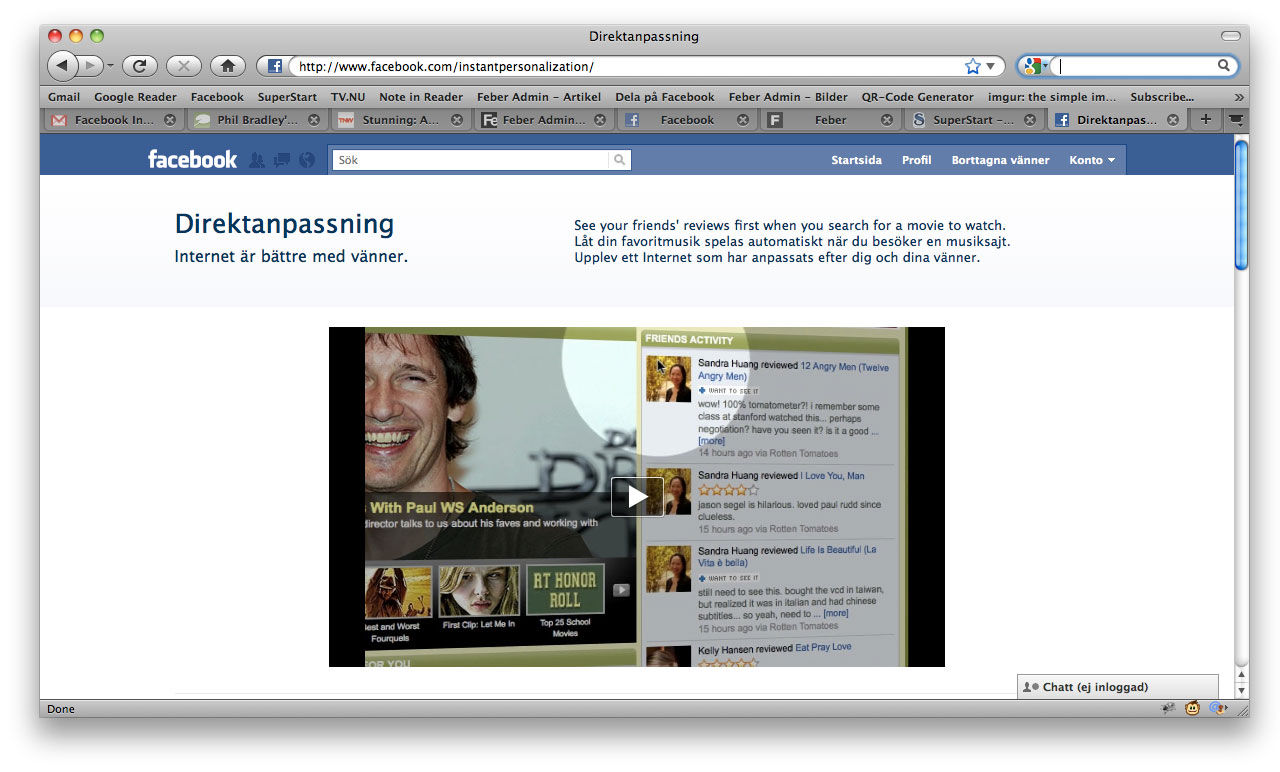Open the search engine dropdown next to Google icon

(x=1045, y=66)
